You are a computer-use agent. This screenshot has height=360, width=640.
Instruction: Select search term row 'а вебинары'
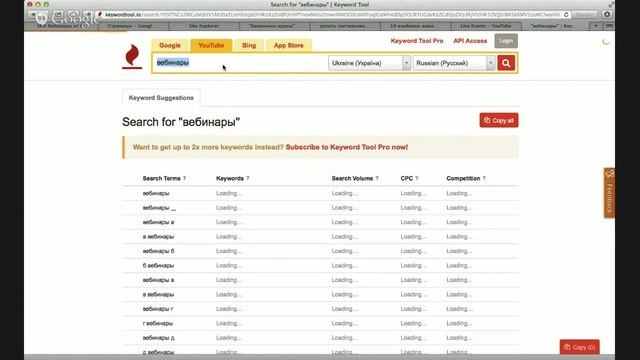[320, 237]
